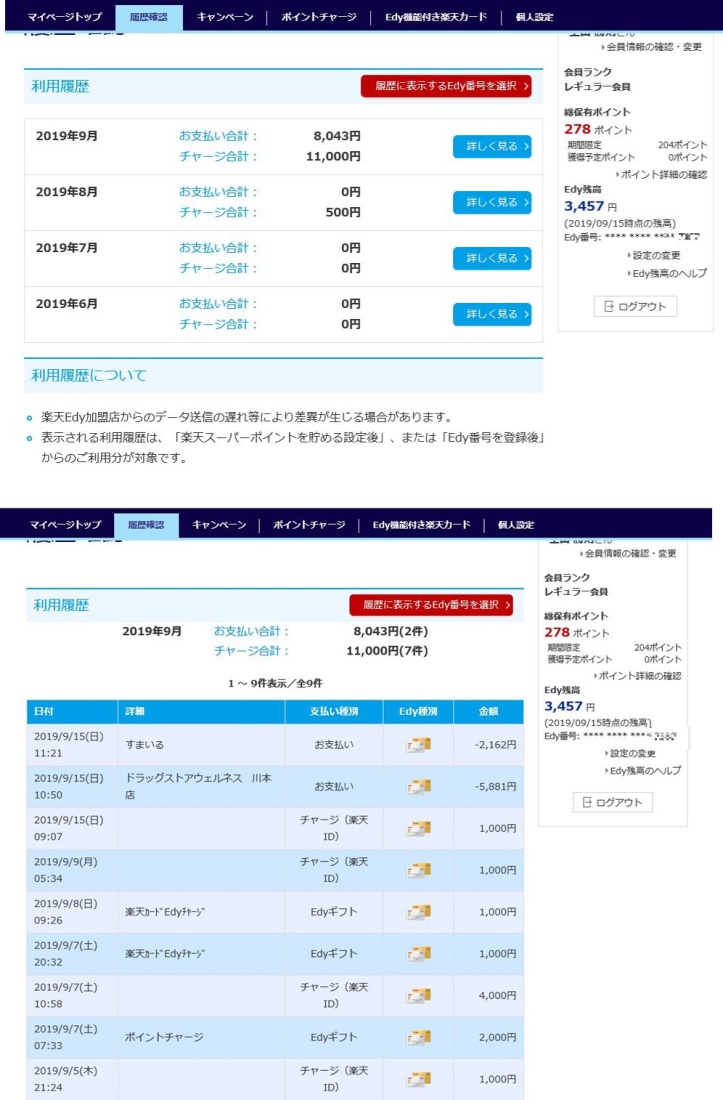The width and height of the screenshot is (723, 1100).
Task: Open マイページトップ tab on the September detail page
Action: [65, 525]
